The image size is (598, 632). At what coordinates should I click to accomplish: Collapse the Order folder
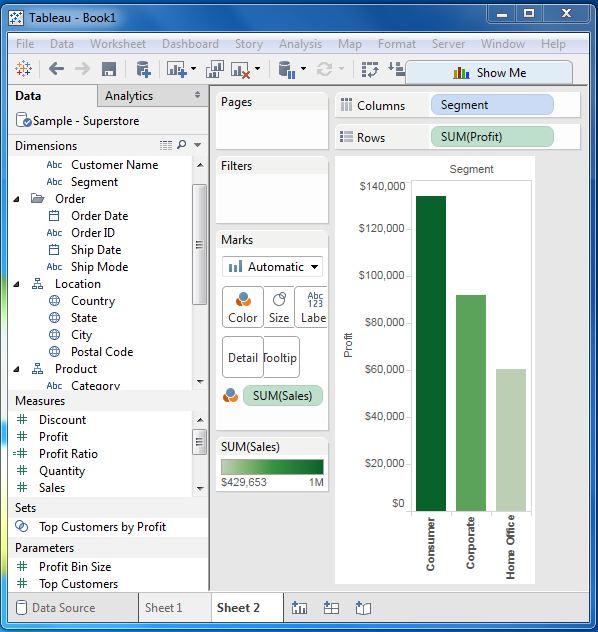(x=17, y=199)
